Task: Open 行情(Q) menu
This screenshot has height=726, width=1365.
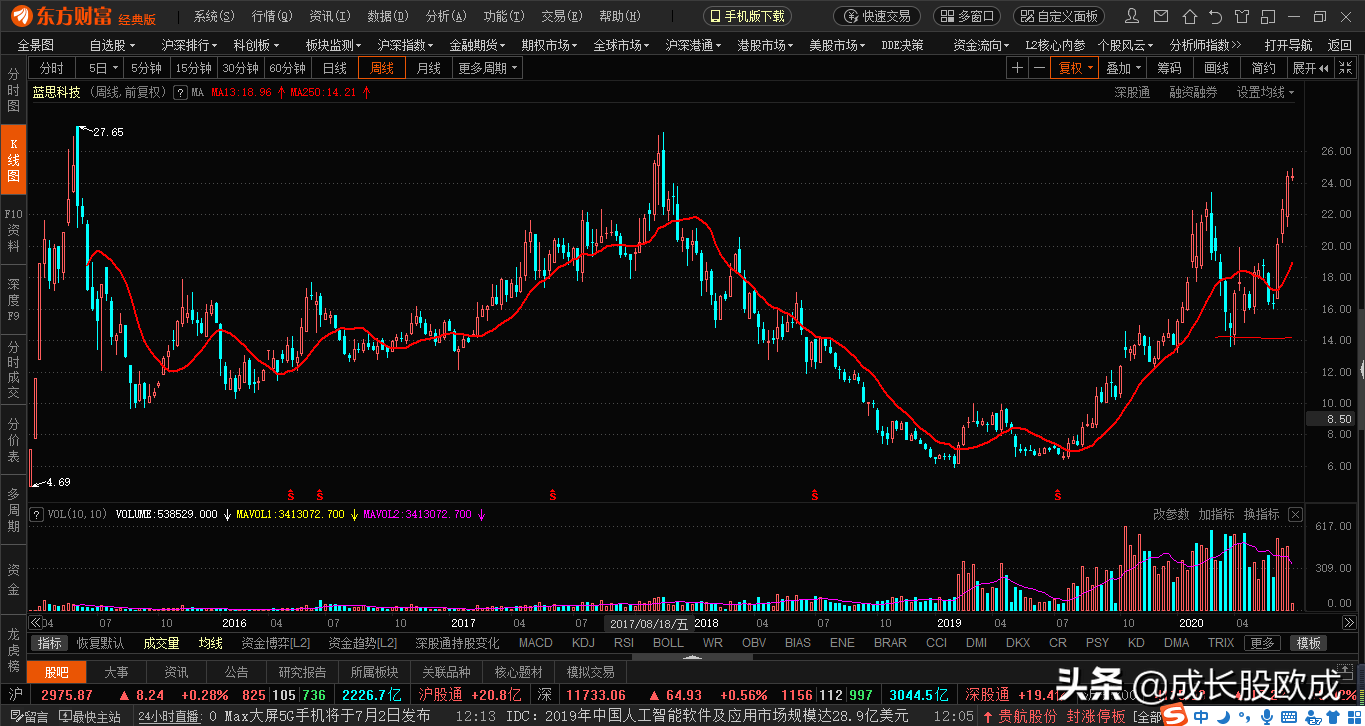Action: pyautogui.click(x=272, y=16)
